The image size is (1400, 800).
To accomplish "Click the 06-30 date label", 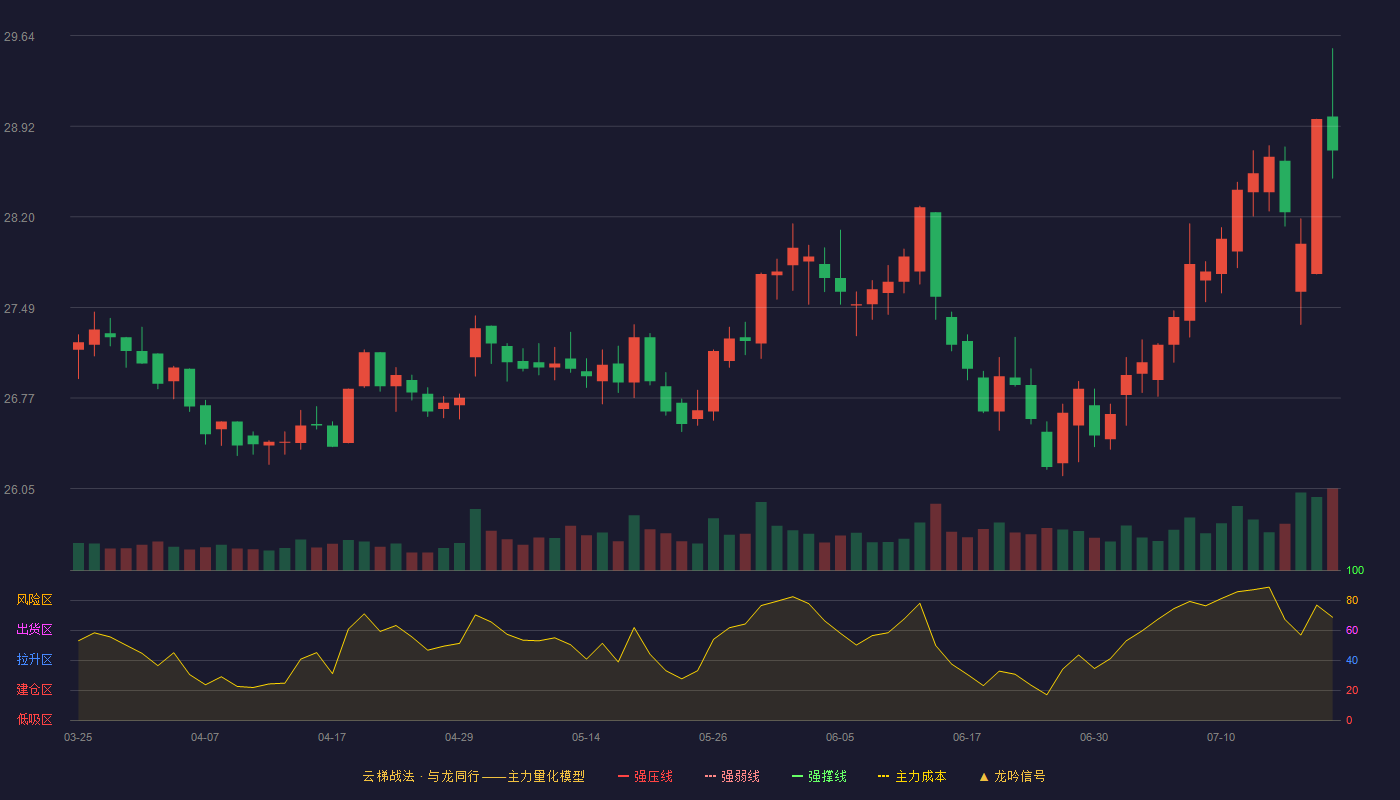I will point(1094,737).
